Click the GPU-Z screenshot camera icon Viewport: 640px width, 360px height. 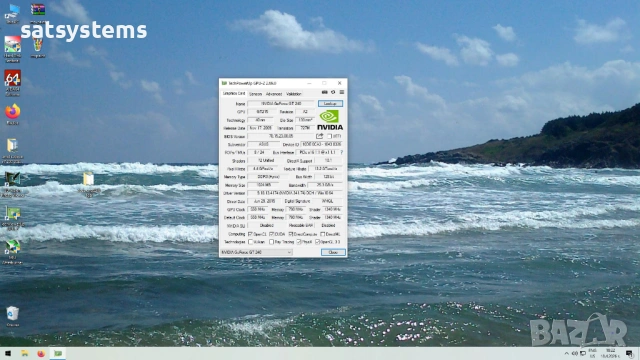pyautogui.click(x=324, y=92)
